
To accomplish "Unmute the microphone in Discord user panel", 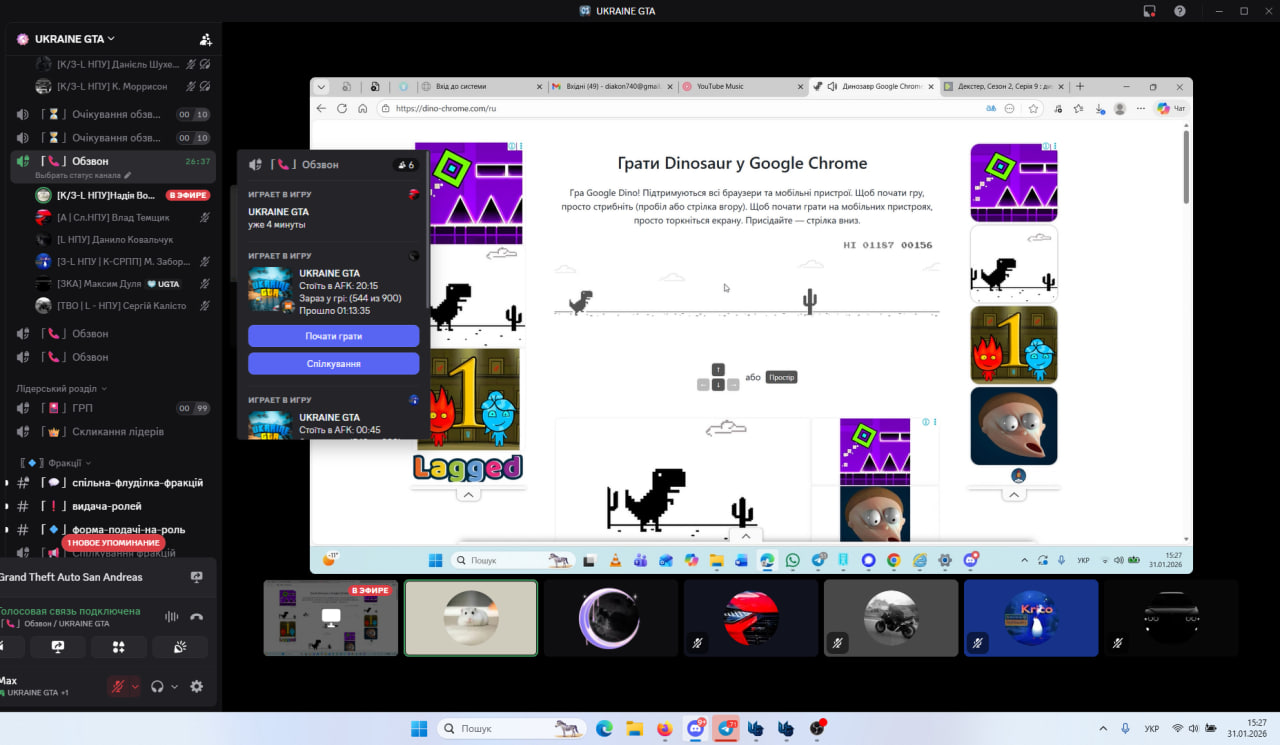I will point(118,686).
